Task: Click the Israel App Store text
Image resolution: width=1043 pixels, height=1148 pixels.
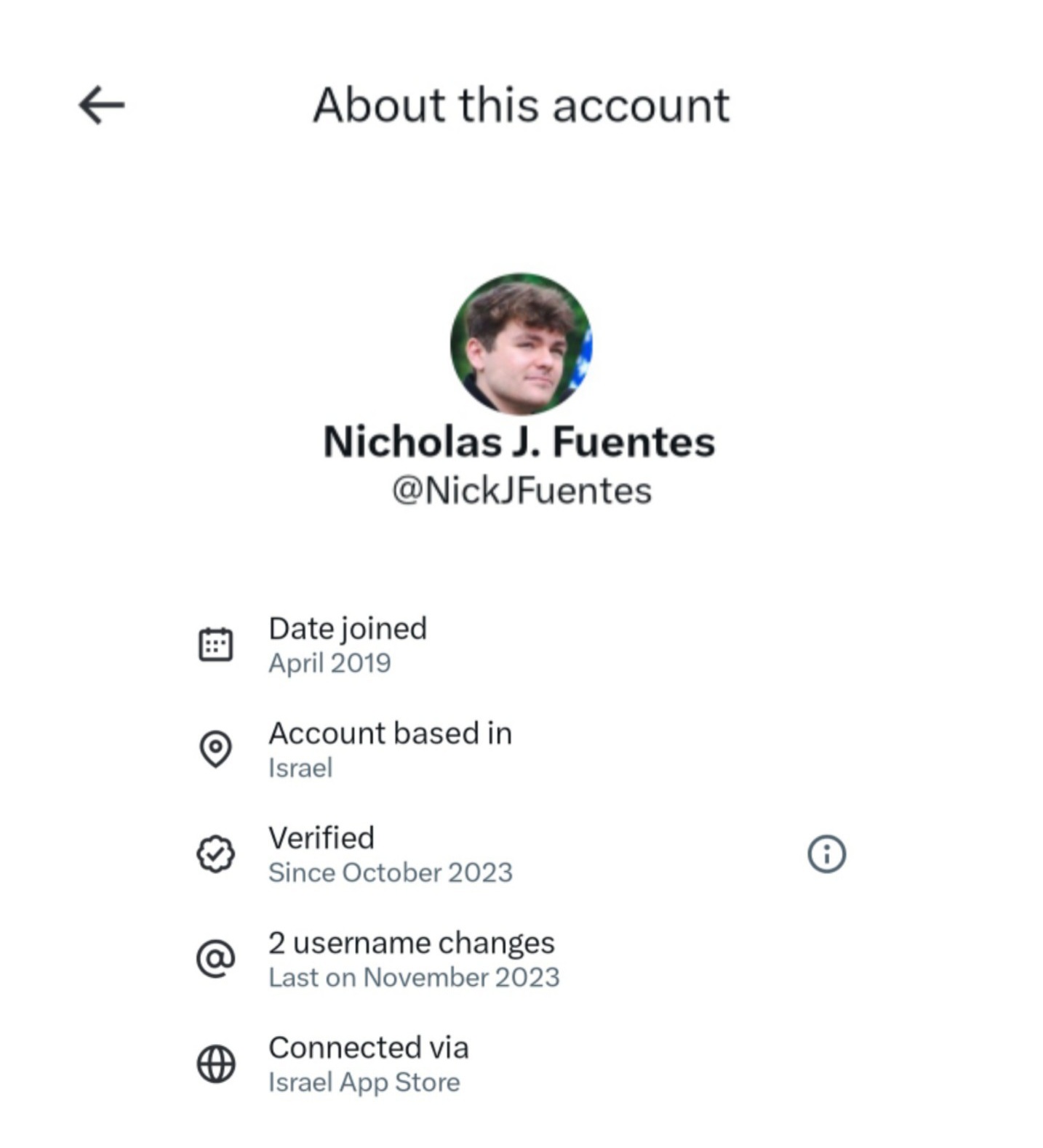Action: pyautogui.click(x=364, y=1082)
